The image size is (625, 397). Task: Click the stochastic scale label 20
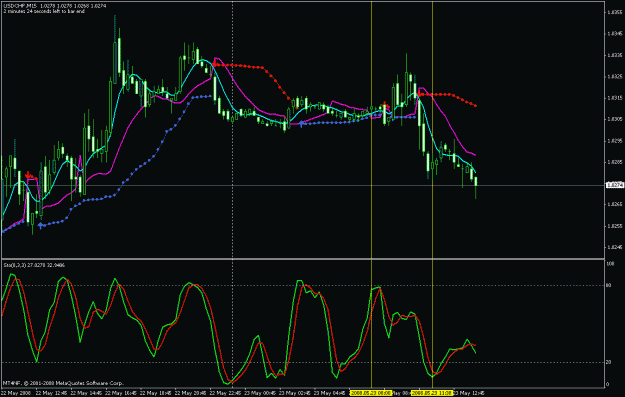click(609, 362)
